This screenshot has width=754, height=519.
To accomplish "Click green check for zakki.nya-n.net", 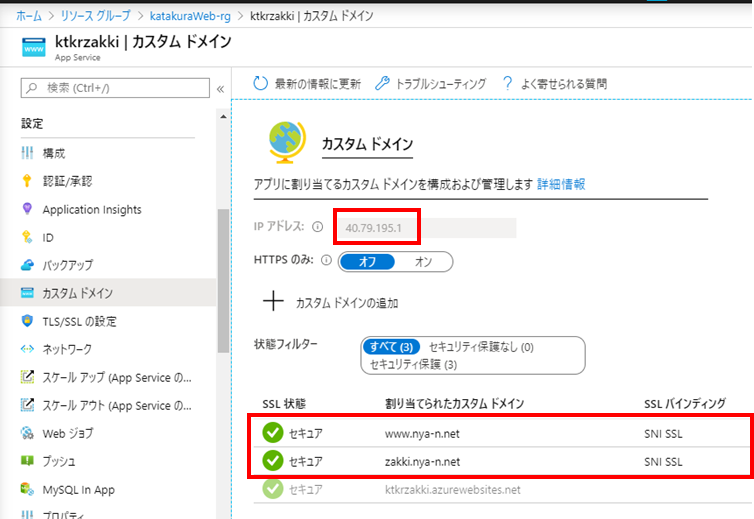I will (273, 461).
